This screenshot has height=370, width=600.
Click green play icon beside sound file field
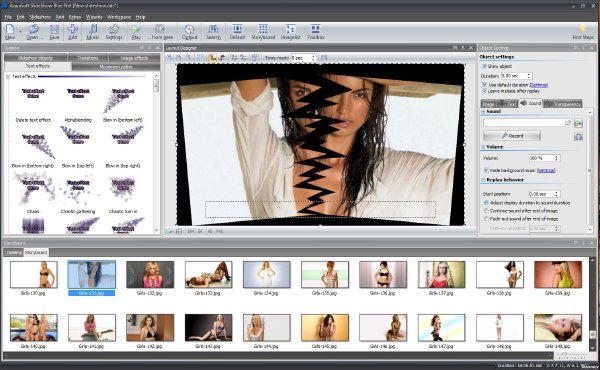pos(578,123)
